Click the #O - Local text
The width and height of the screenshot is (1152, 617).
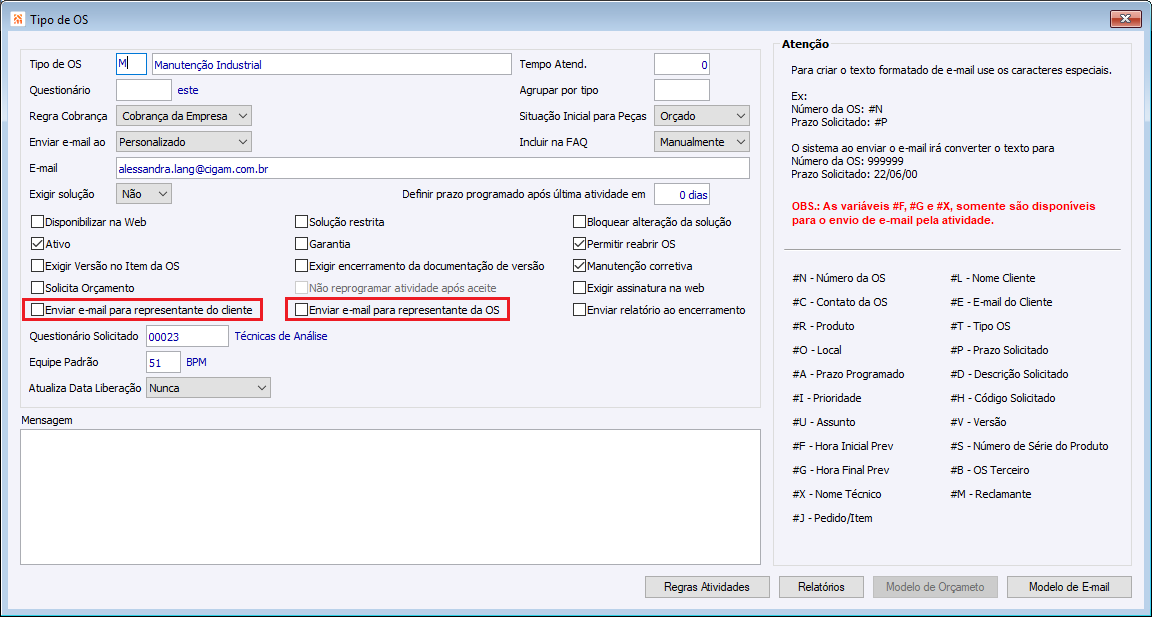tap(818, 350)
